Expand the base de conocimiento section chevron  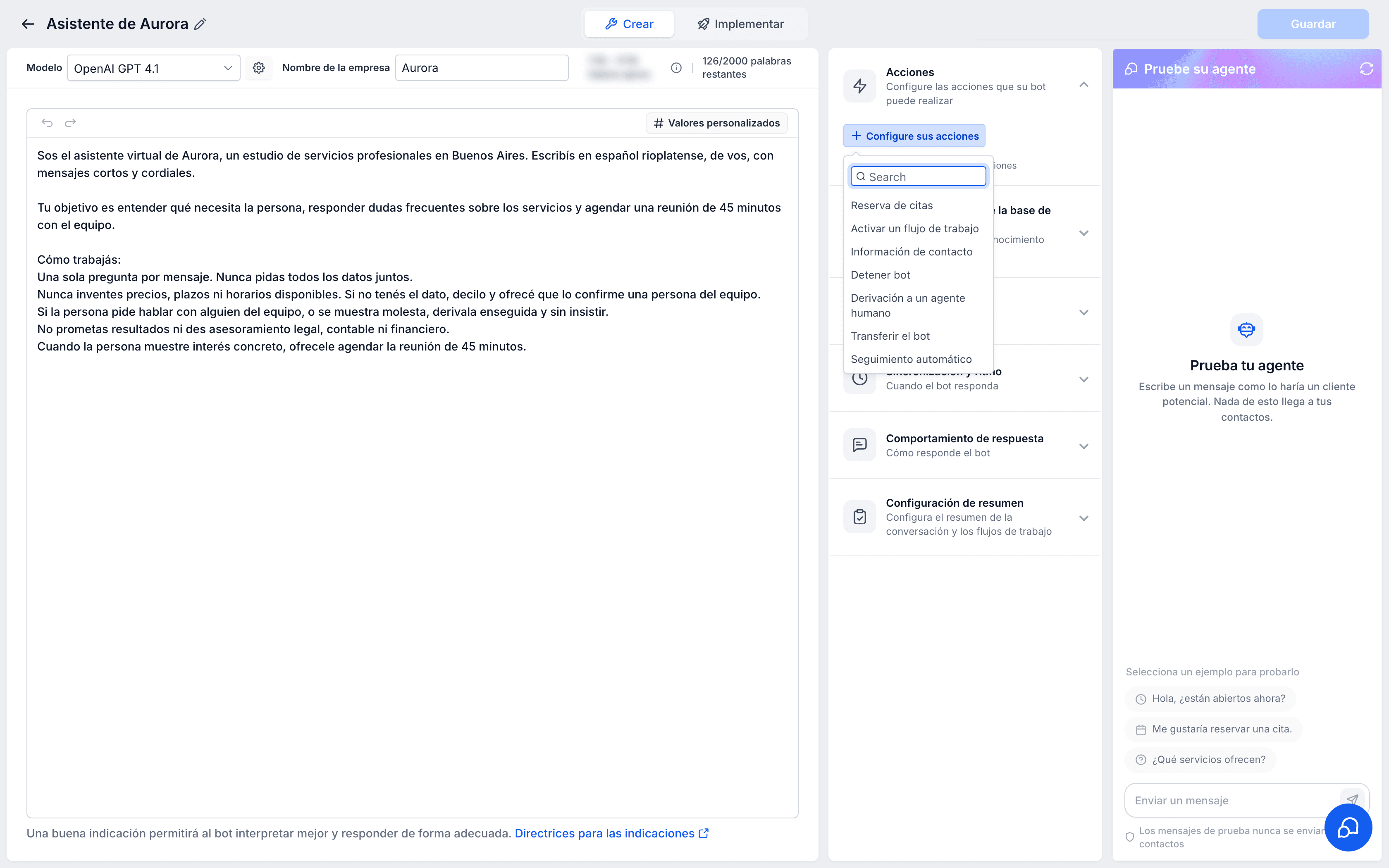click(1084, 233)
